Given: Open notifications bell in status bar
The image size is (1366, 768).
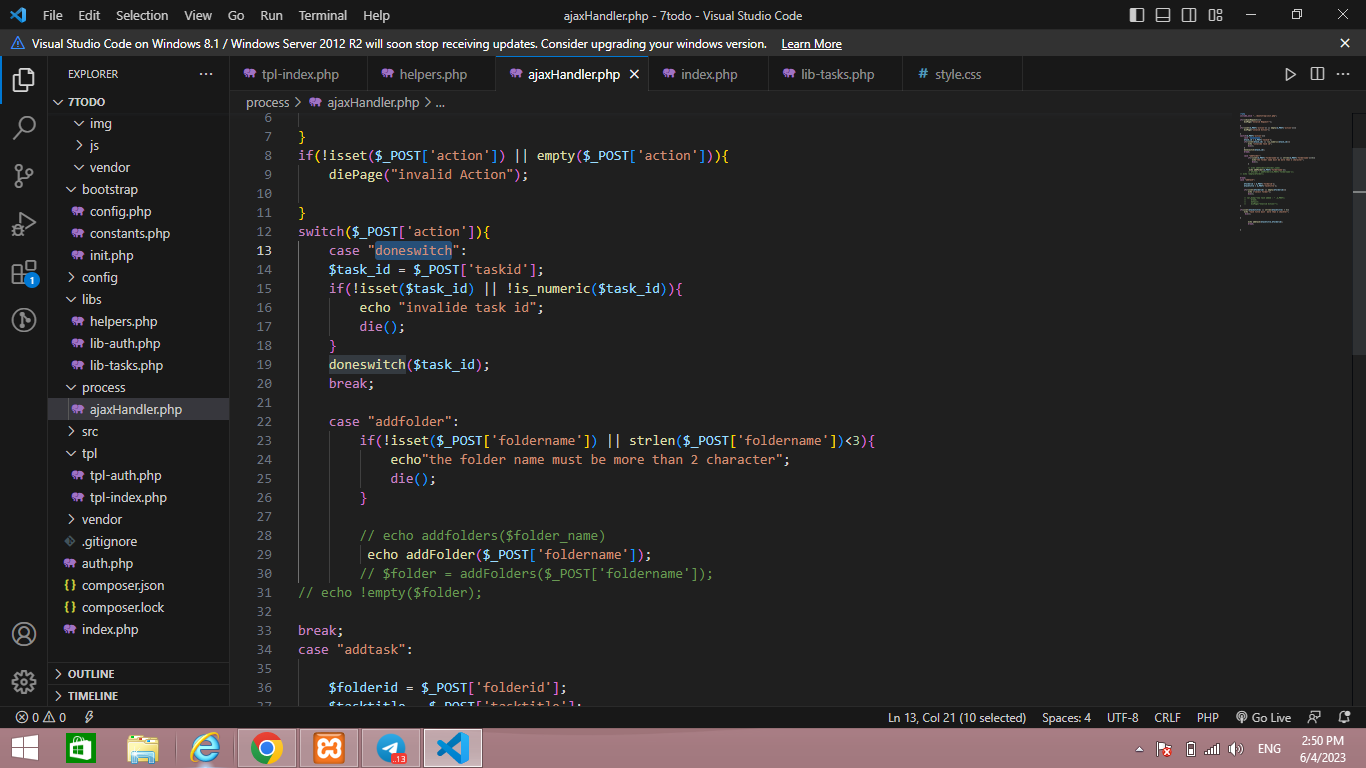Looking at the screenshot, I should 1343,718.
